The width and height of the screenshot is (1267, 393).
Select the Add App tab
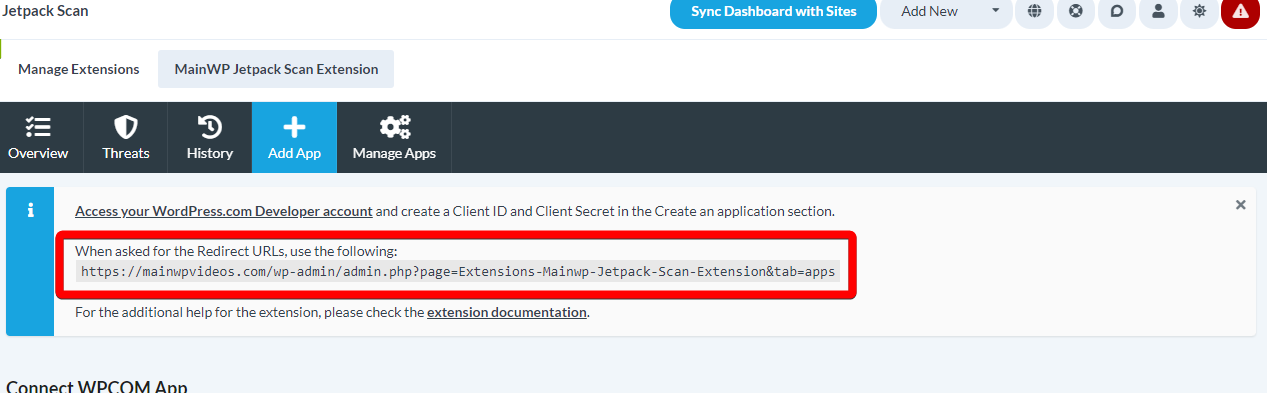[294, 137]
